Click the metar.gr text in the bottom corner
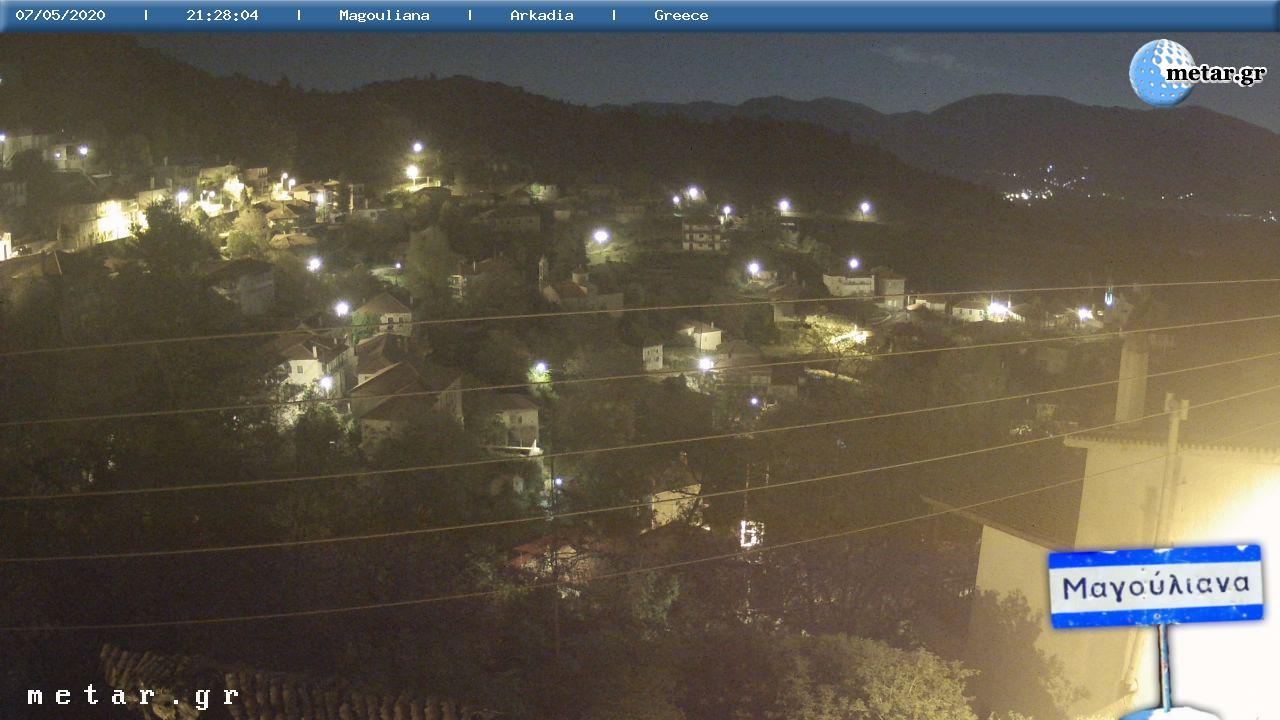Viewport: 1280px width, 720px height. (133, 696)
